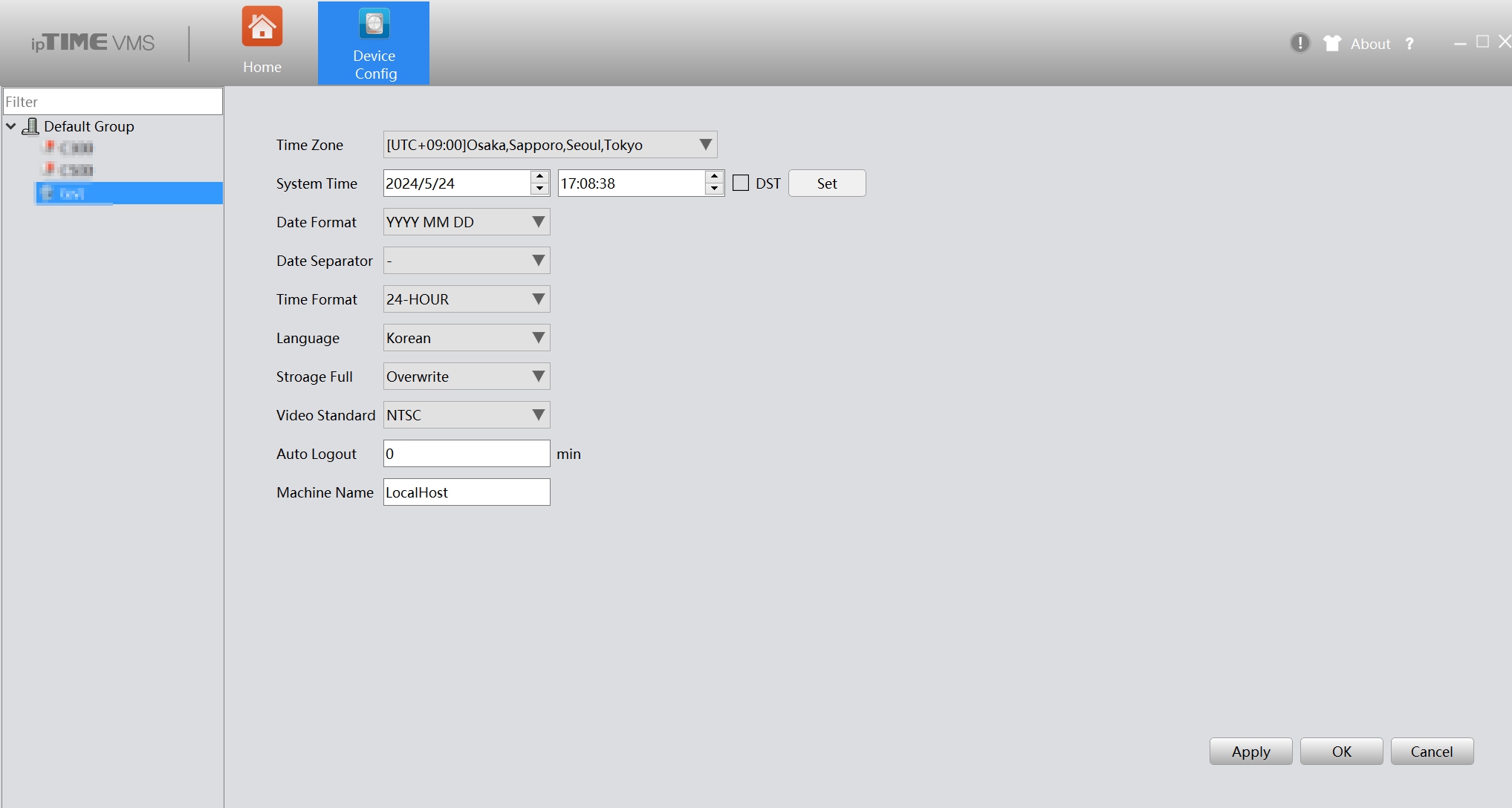This screenshot has height=808, width=1512.
Task: Click the Default Group building icon
Action: [x=30, y=126]
